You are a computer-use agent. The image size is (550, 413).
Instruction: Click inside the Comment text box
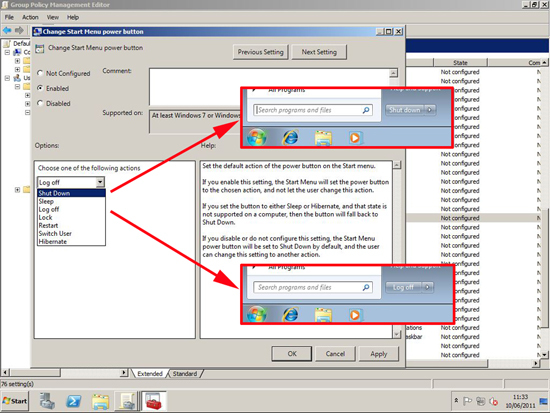(x=269, y=87)
